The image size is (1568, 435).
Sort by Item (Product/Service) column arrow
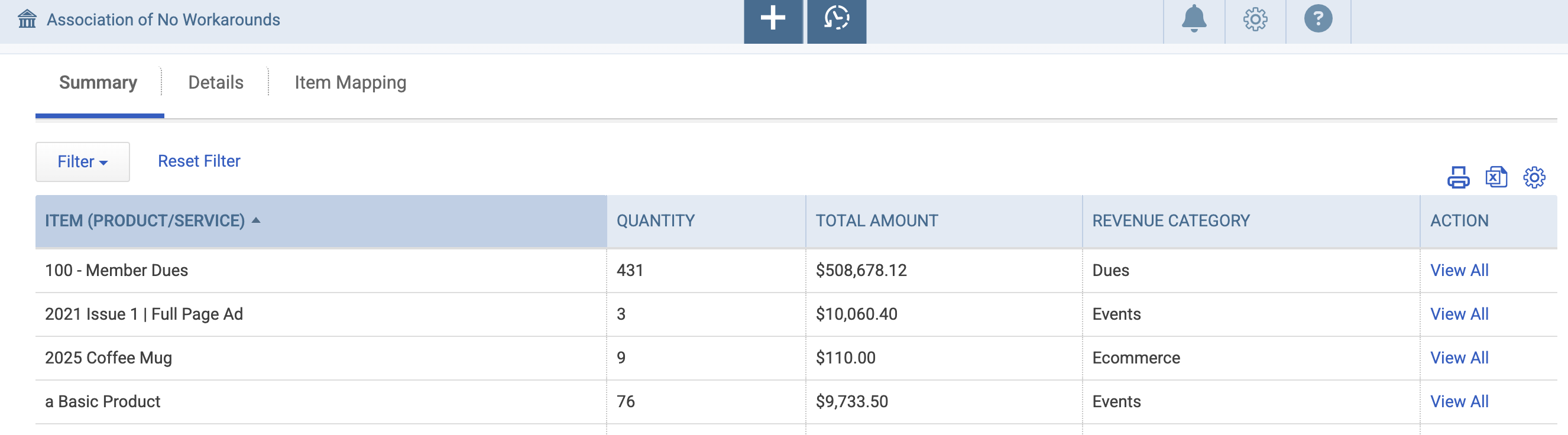[255, 220]
